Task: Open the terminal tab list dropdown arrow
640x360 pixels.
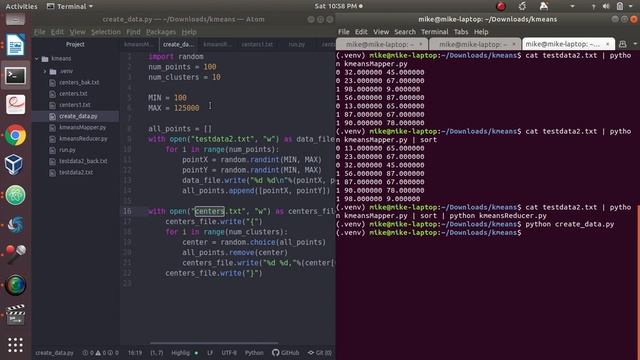Action: coord(635,44)
